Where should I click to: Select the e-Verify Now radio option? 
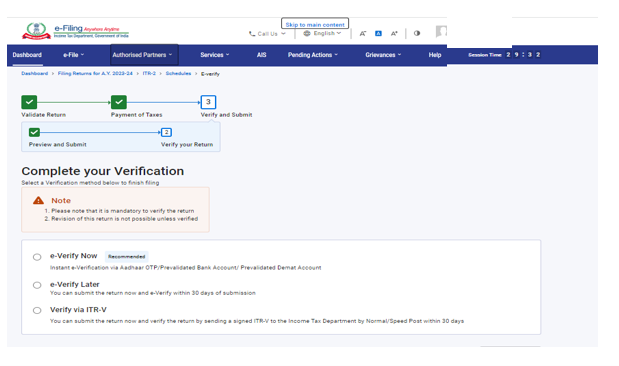[x=37, y=257]
